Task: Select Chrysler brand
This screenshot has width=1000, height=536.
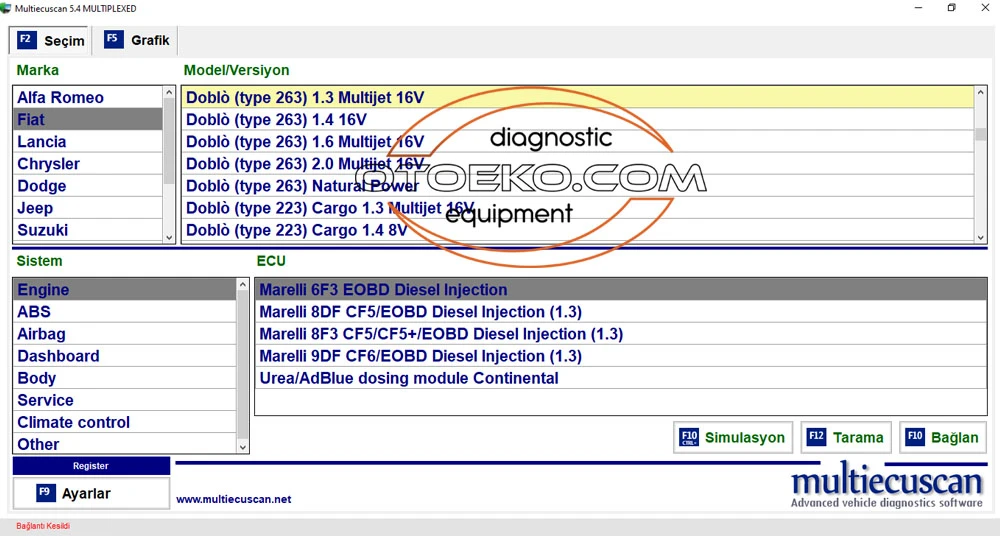Action: tap(88, 164)
